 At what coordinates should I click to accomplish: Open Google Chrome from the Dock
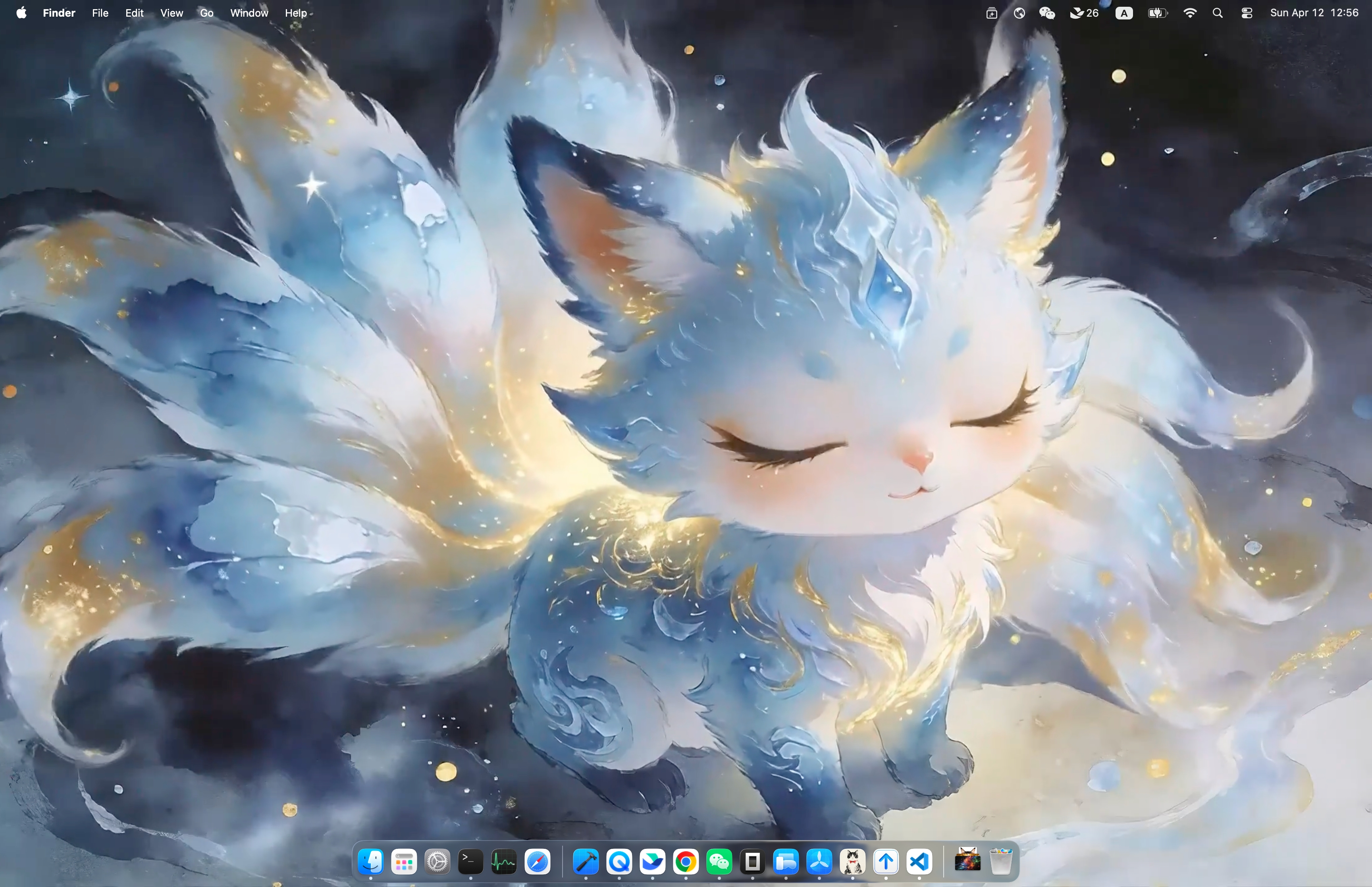click(x=686, y=862)
